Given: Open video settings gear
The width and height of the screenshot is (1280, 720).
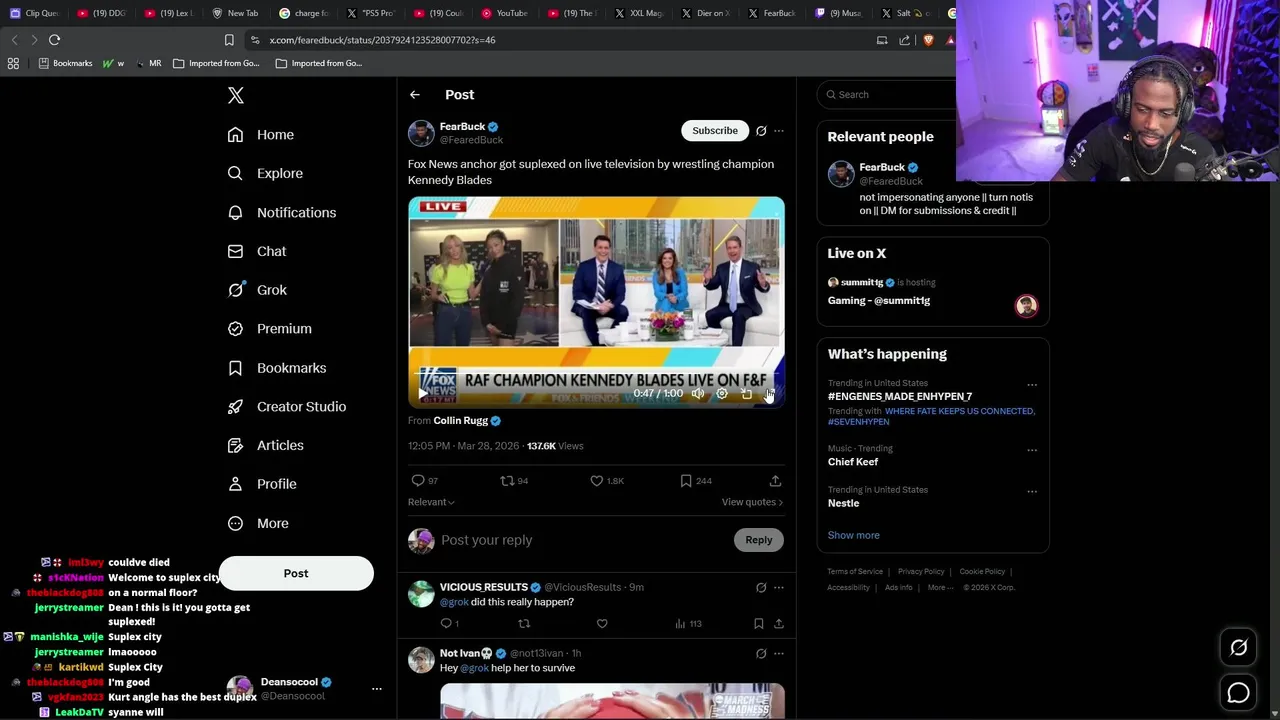Looking at the screenshot, I should coord(722,394).
